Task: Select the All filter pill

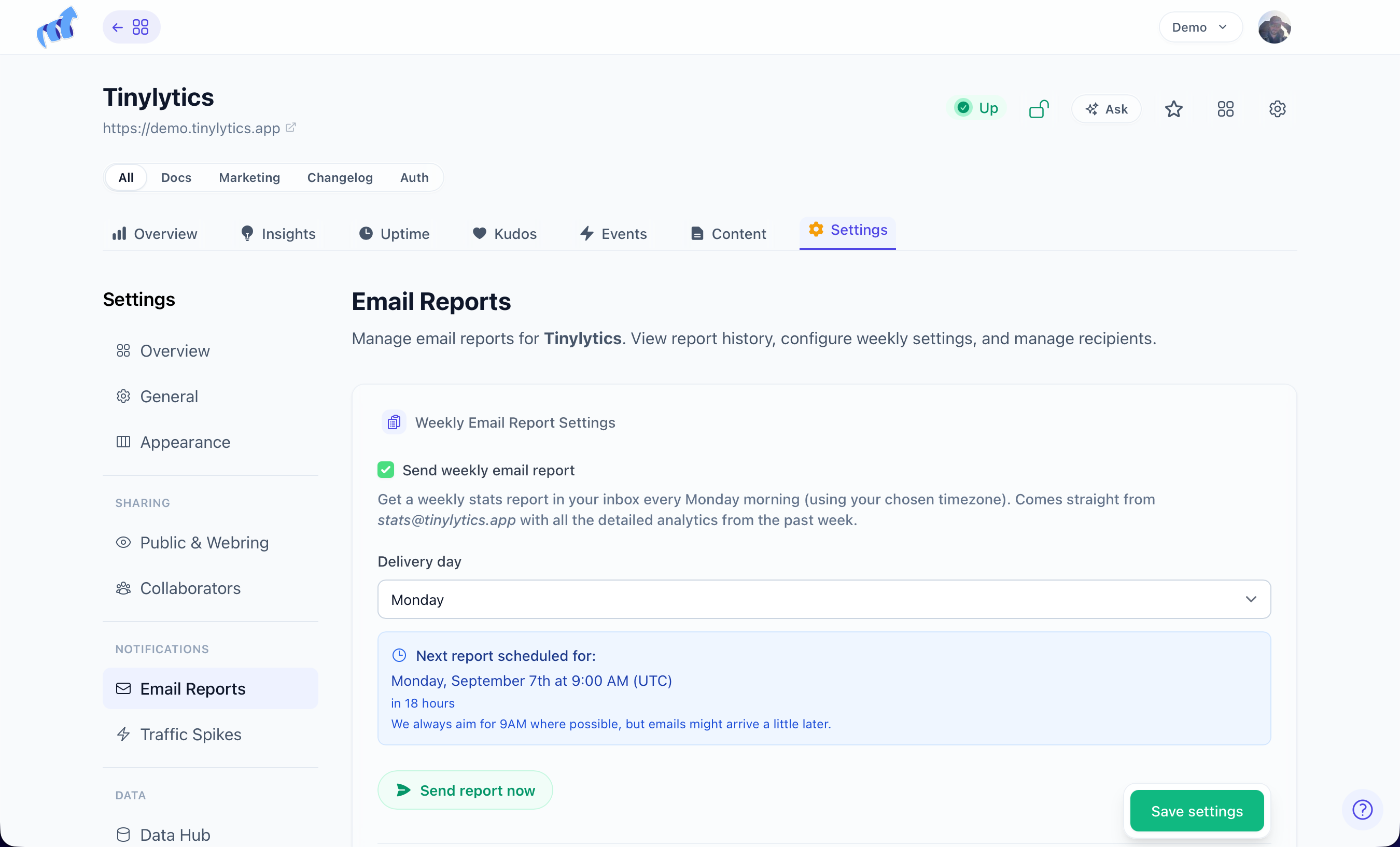Action: pos(126,178)
